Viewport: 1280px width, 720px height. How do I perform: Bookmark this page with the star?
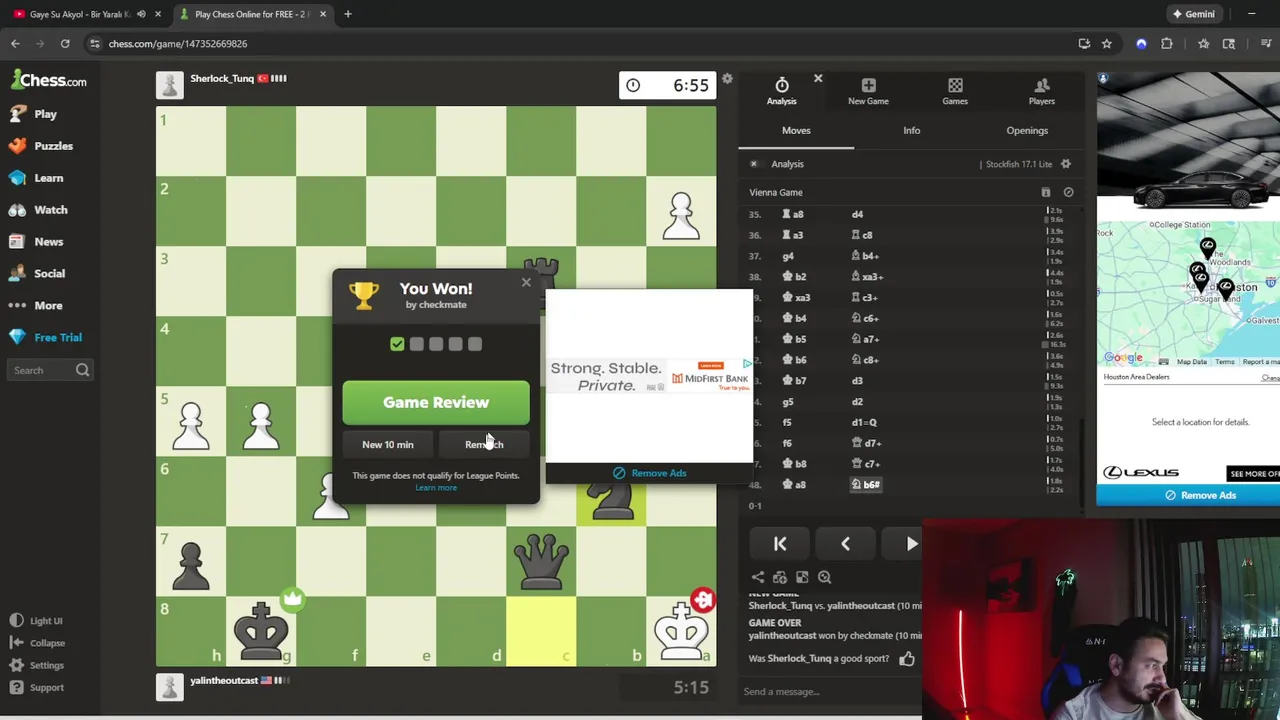click(1107, 43)
